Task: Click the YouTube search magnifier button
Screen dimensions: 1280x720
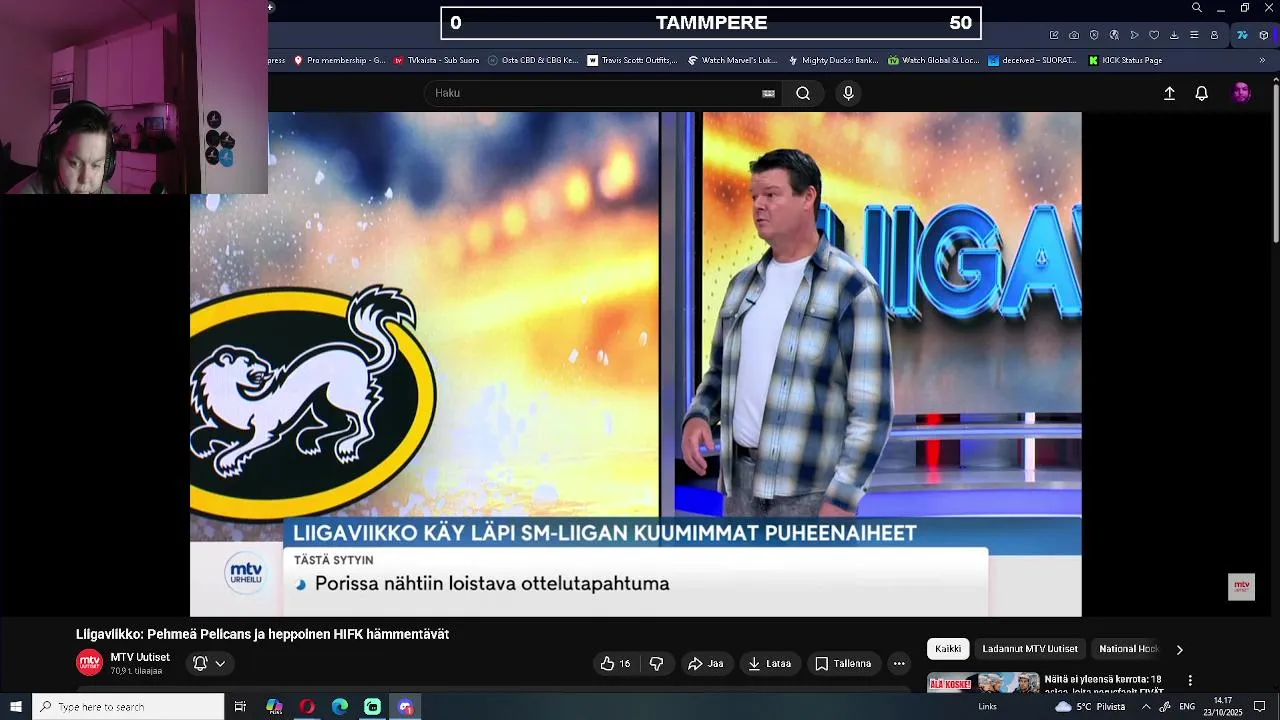Action: pos(803,93)
